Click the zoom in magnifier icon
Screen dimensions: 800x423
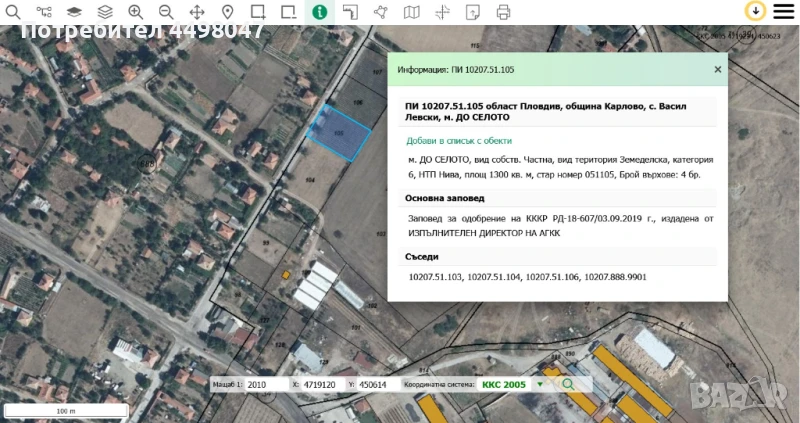click(x=136, y=12)
